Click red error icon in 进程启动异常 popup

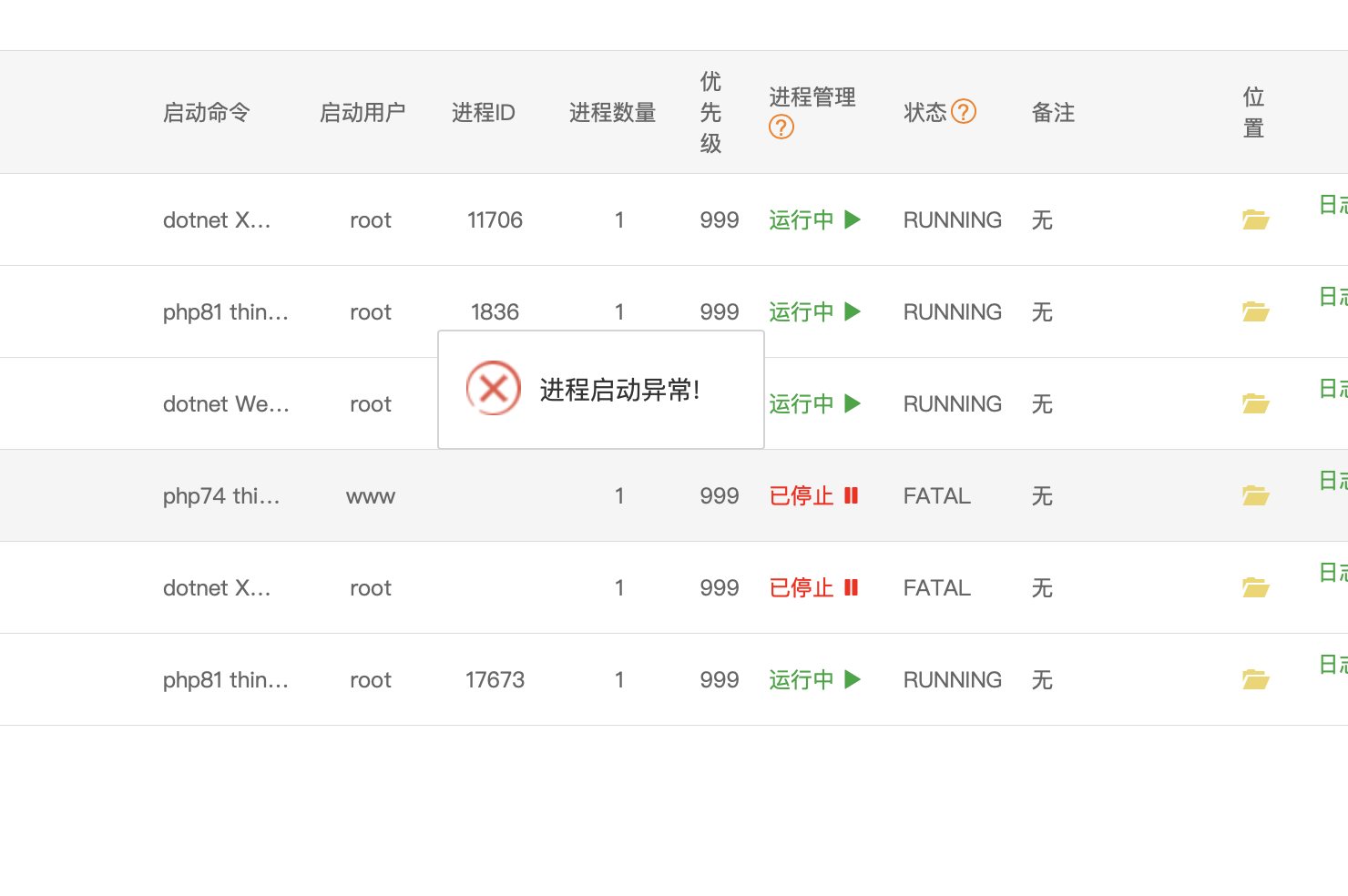coord(494,389)
